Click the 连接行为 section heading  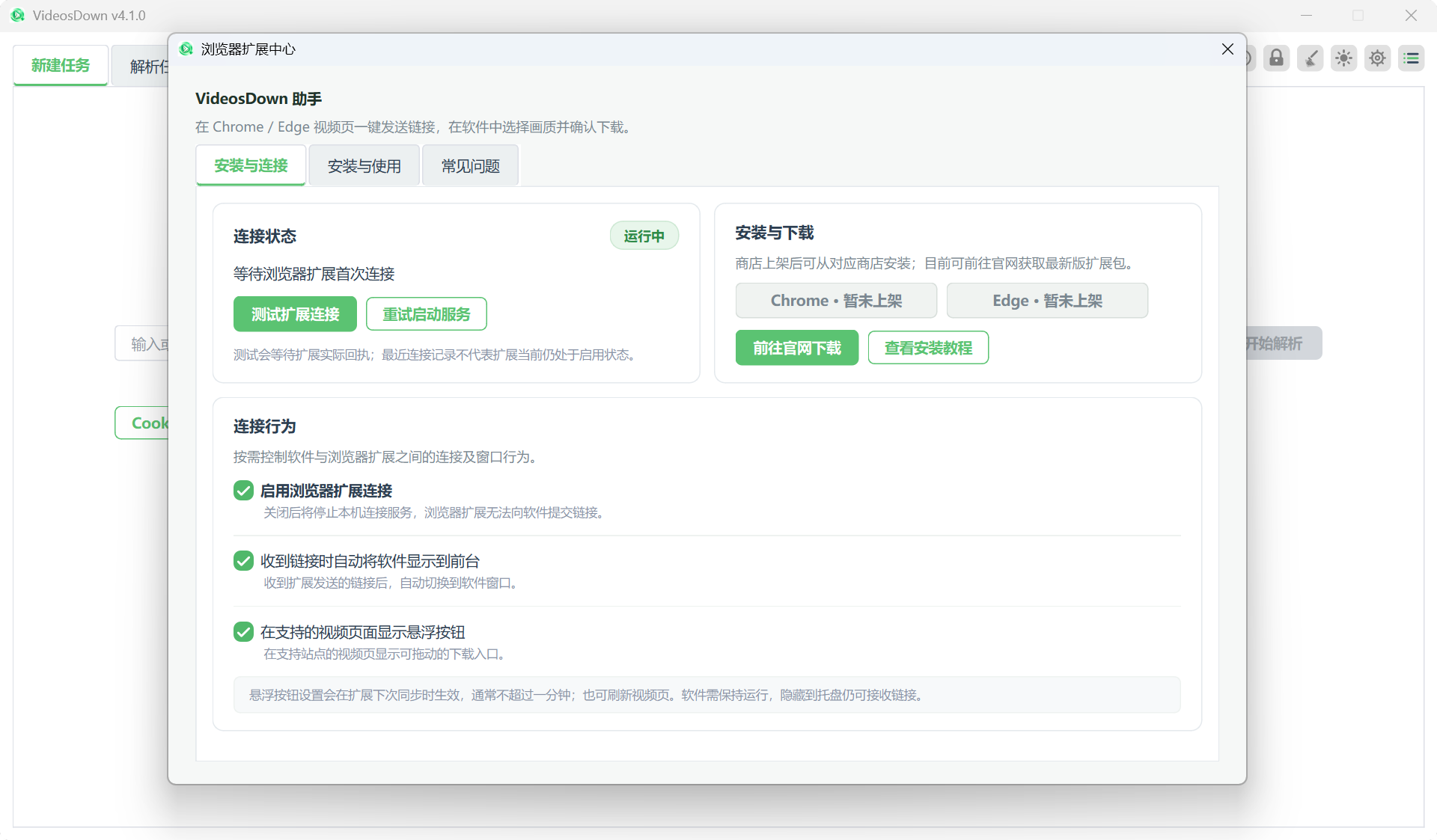point(265,426)
